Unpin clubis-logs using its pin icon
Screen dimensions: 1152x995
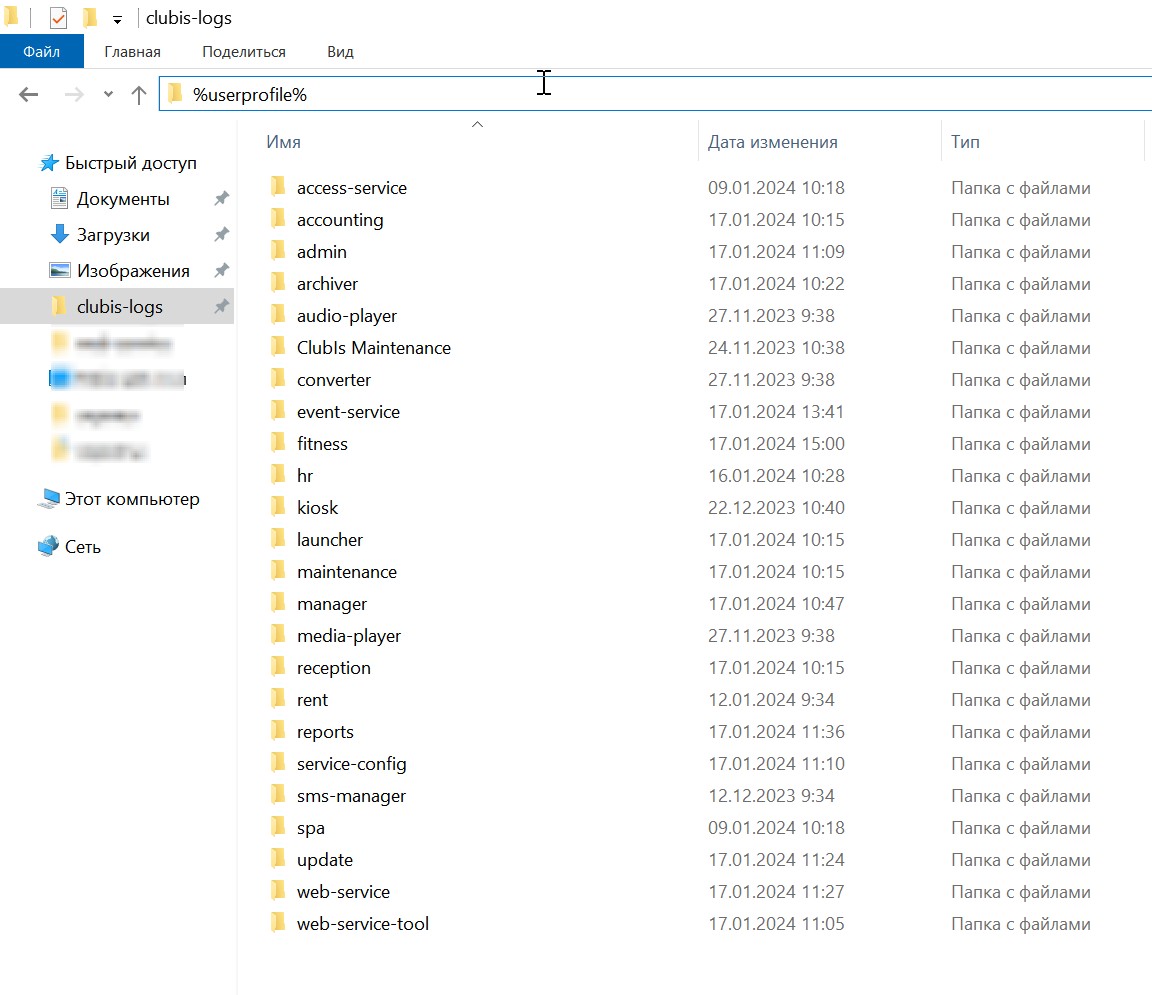pyautogui.click(x=221, y=306)
